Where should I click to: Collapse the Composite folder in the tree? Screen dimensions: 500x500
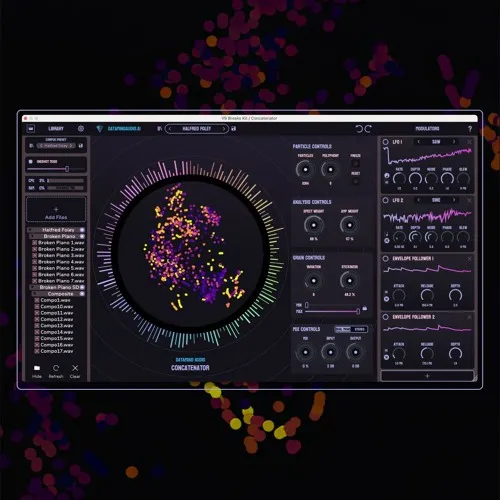coord(34,294)
